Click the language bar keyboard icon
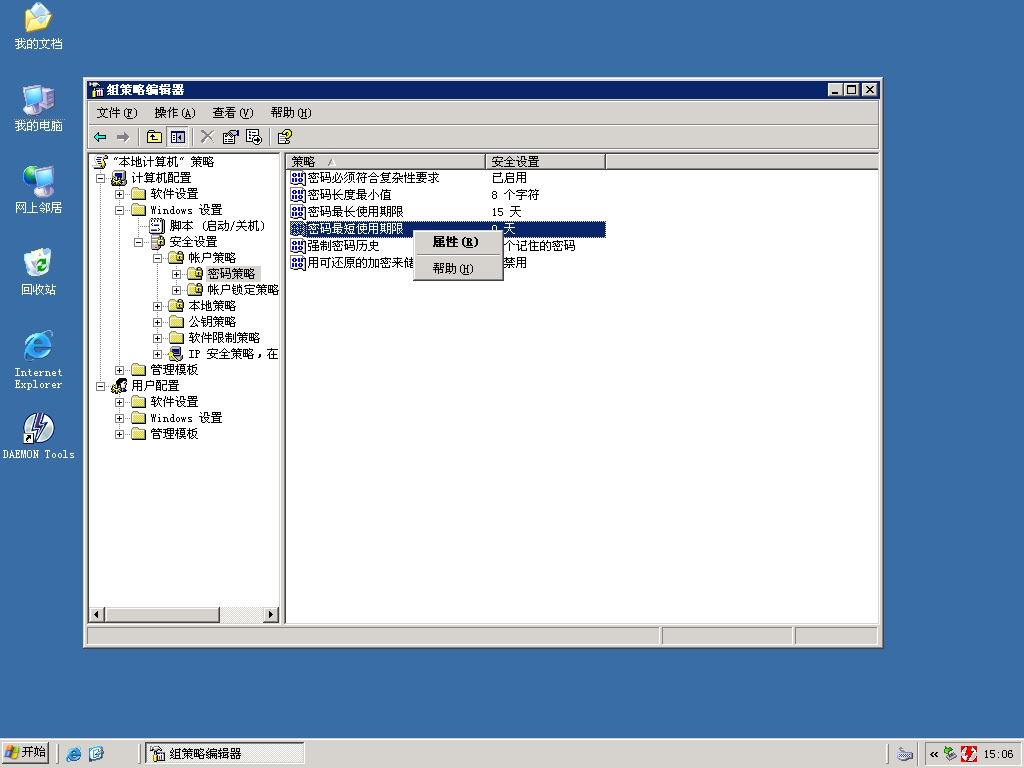This screenshot has height=768, width=1024. click(x=904, y=754)
